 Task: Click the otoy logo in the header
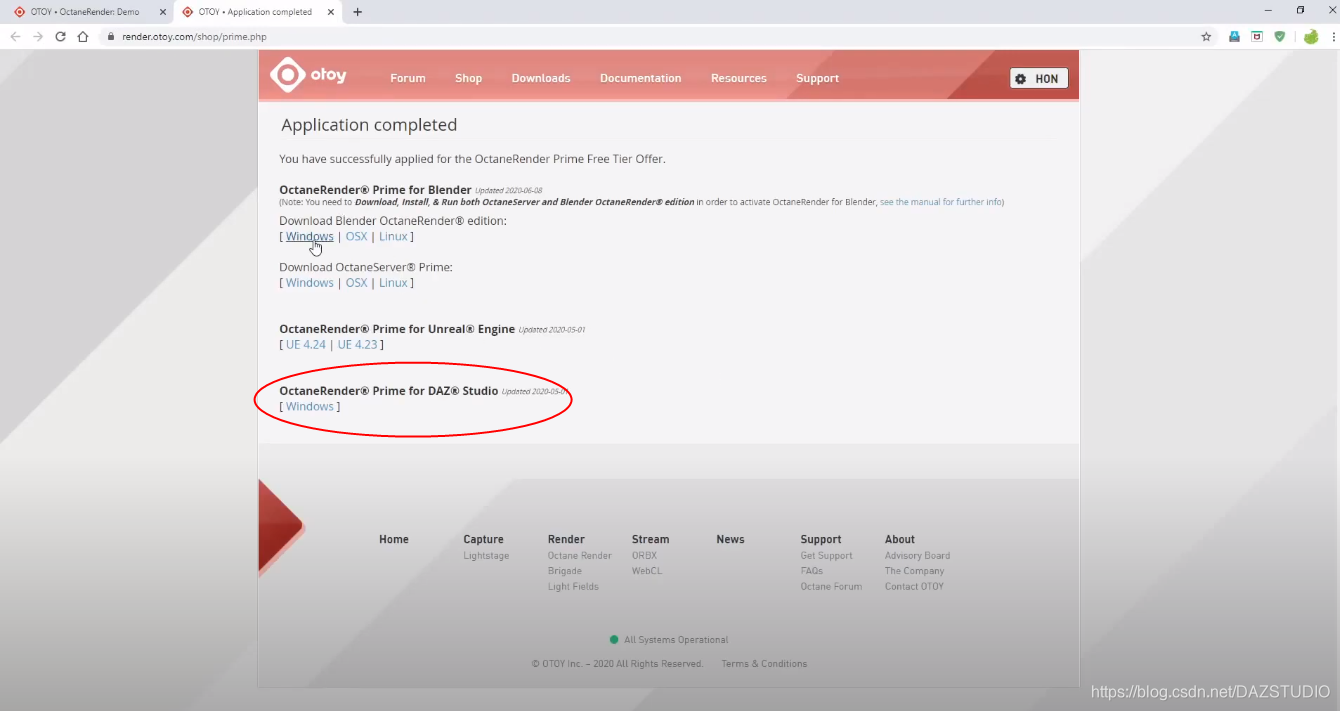308,75
